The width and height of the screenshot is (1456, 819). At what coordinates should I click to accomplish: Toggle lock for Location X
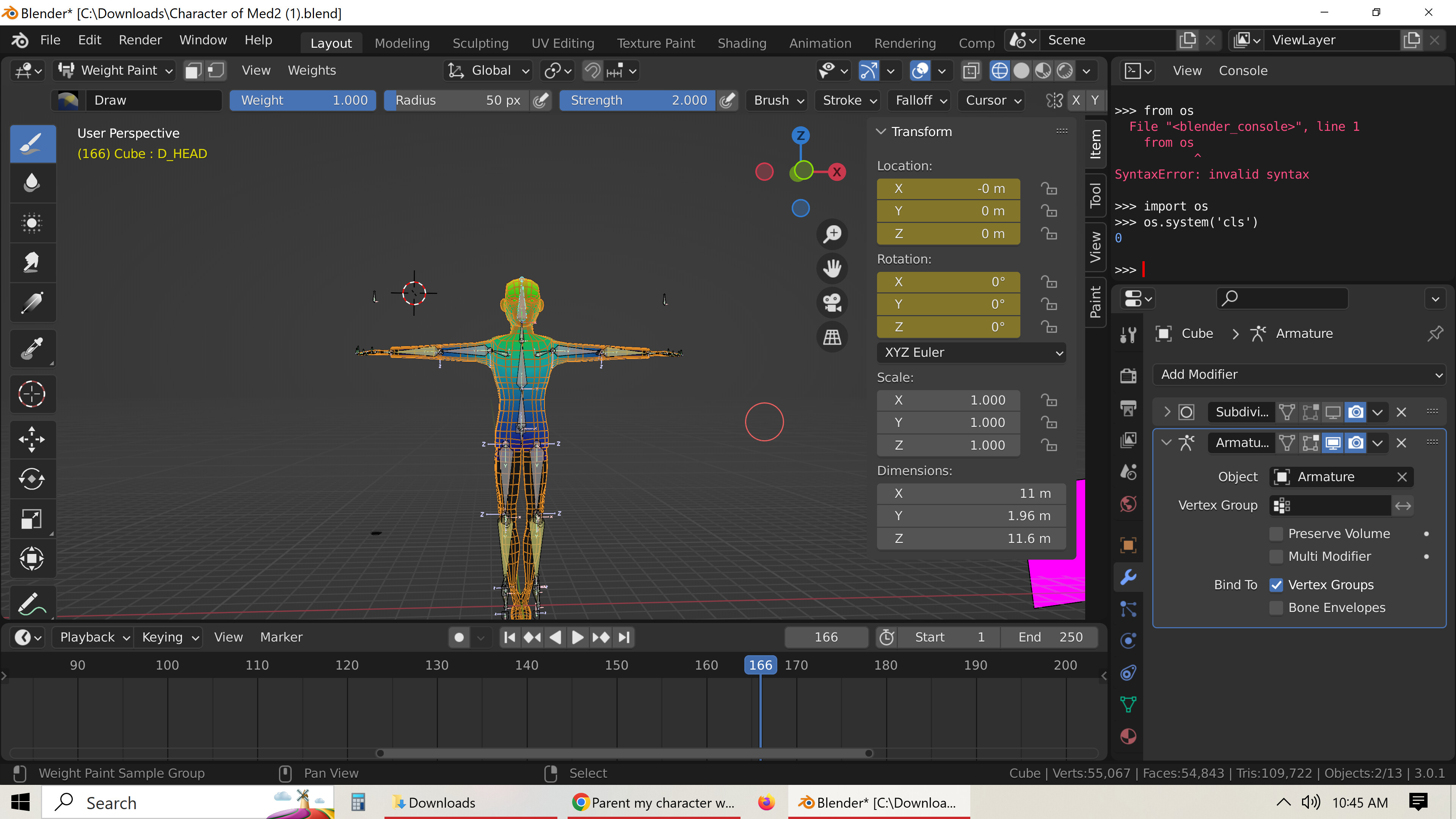1050,188
